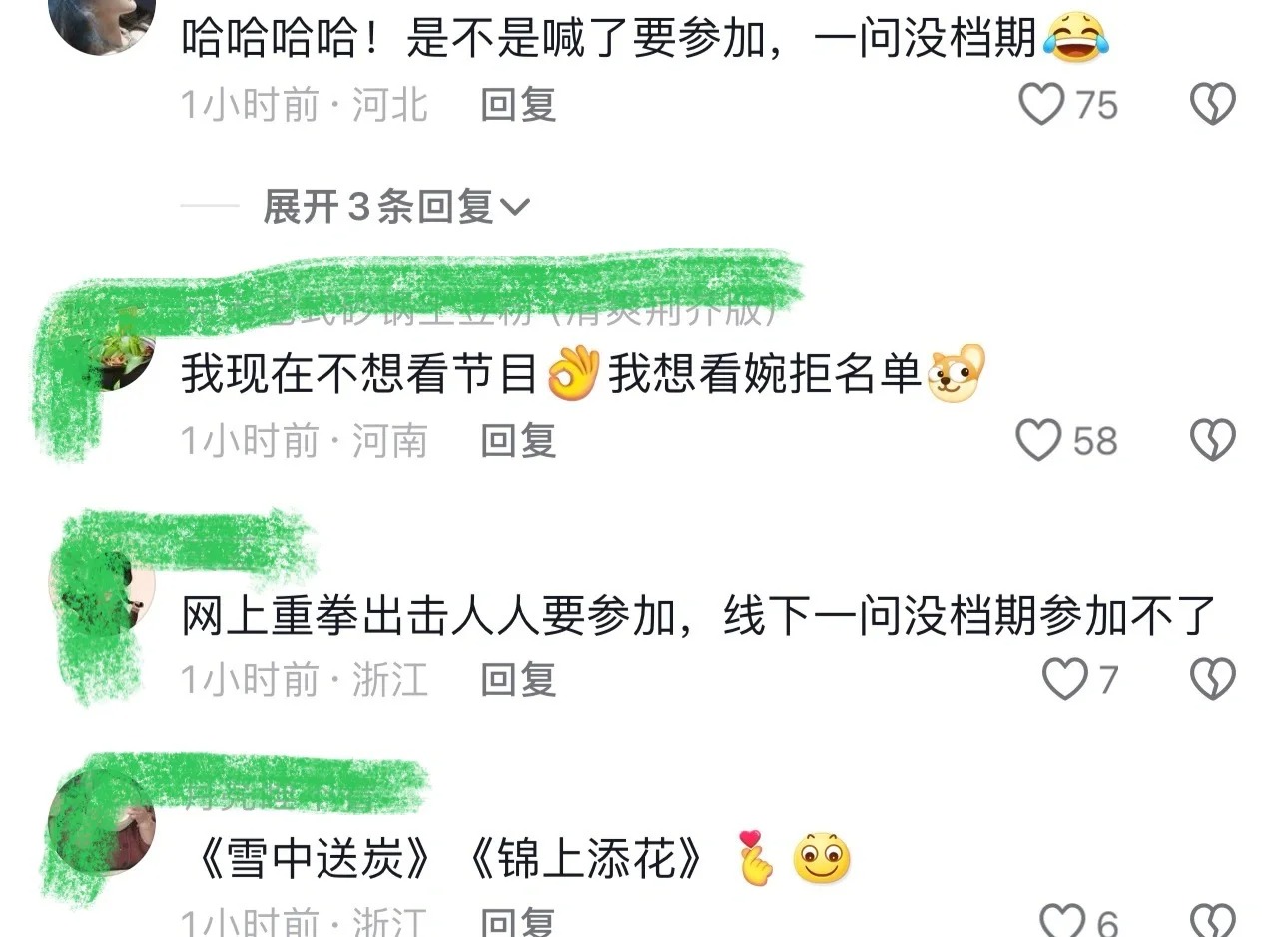Reply to the Hebei comment
The image size is (1288, 937).
click(518, 104)
